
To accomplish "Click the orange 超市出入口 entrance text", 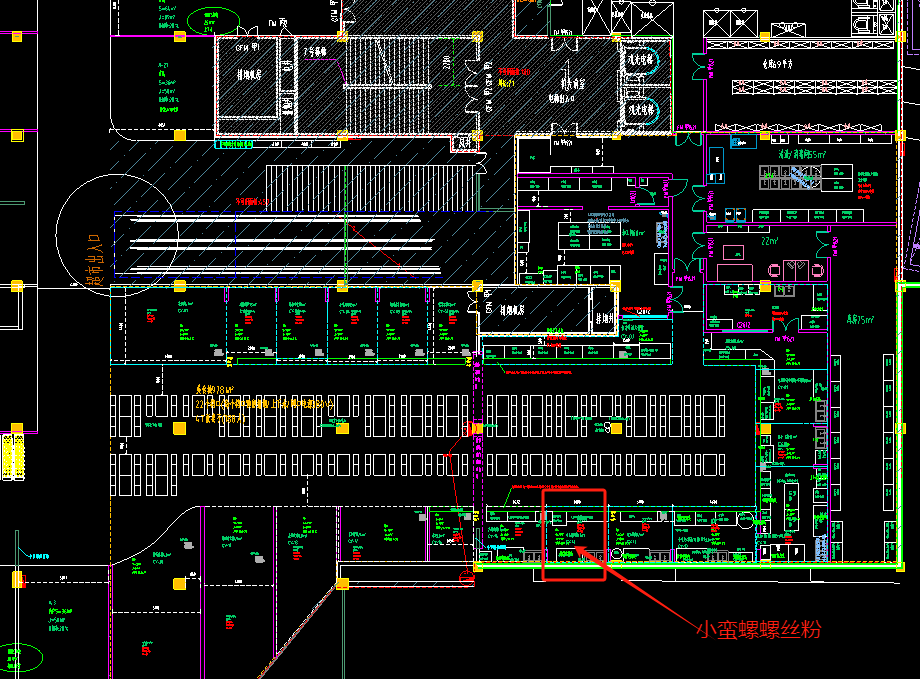I will [x=96, y=261].
